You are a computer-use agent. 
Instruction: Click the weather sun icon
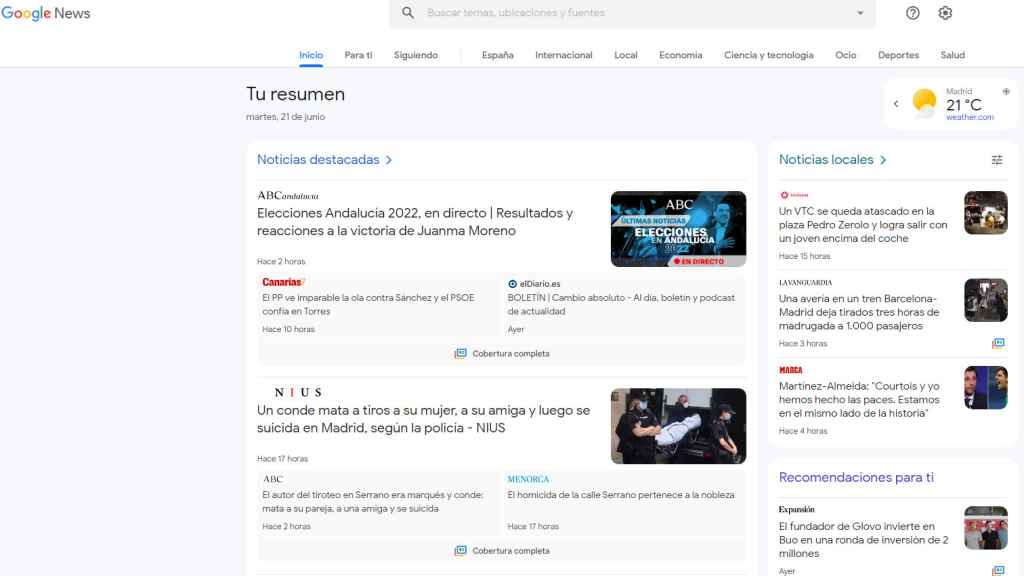925,101
